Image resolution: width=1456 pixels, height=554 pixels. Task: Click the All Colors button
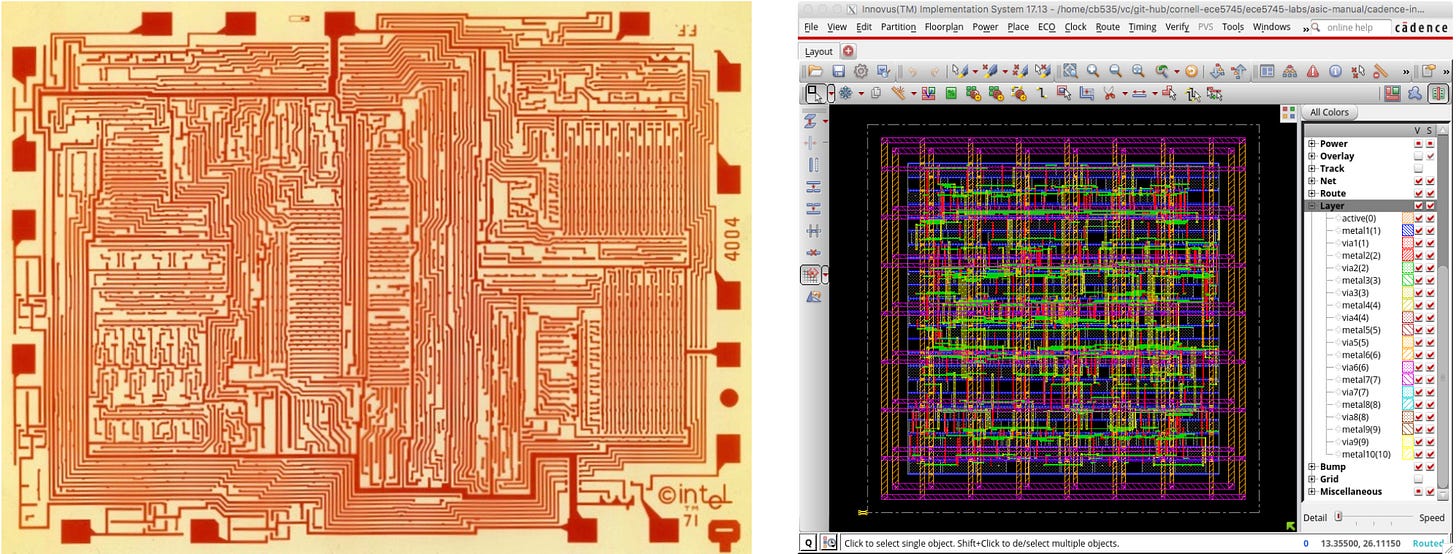click(x=1329, y=113)
